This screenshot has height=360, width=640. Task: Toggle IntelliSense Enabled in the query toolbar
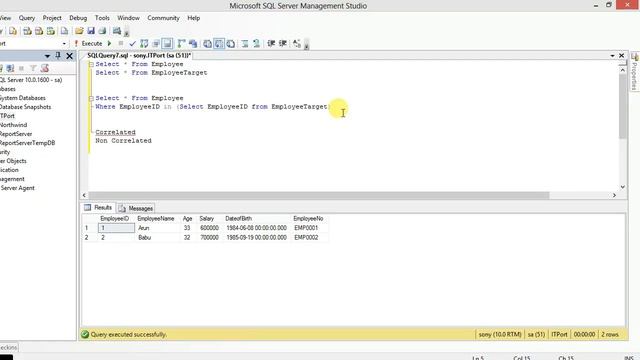point(167,43)
